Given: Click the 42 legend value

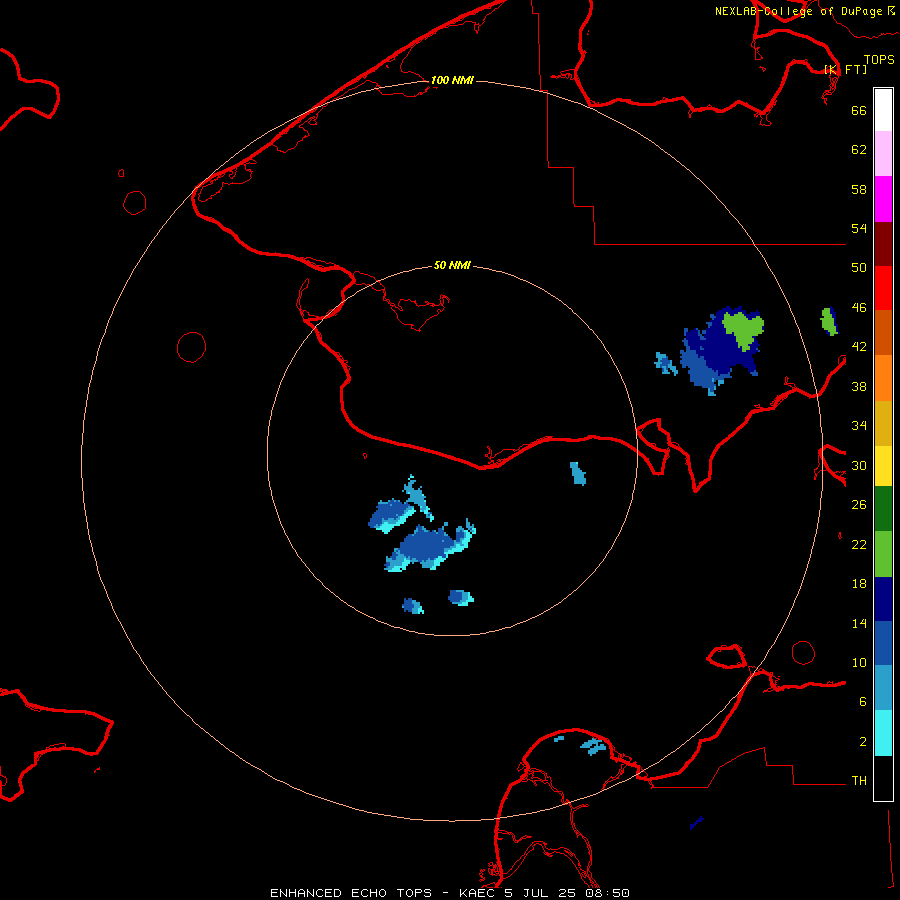Looking at the screenshot, I should click(x=859, y=347).
